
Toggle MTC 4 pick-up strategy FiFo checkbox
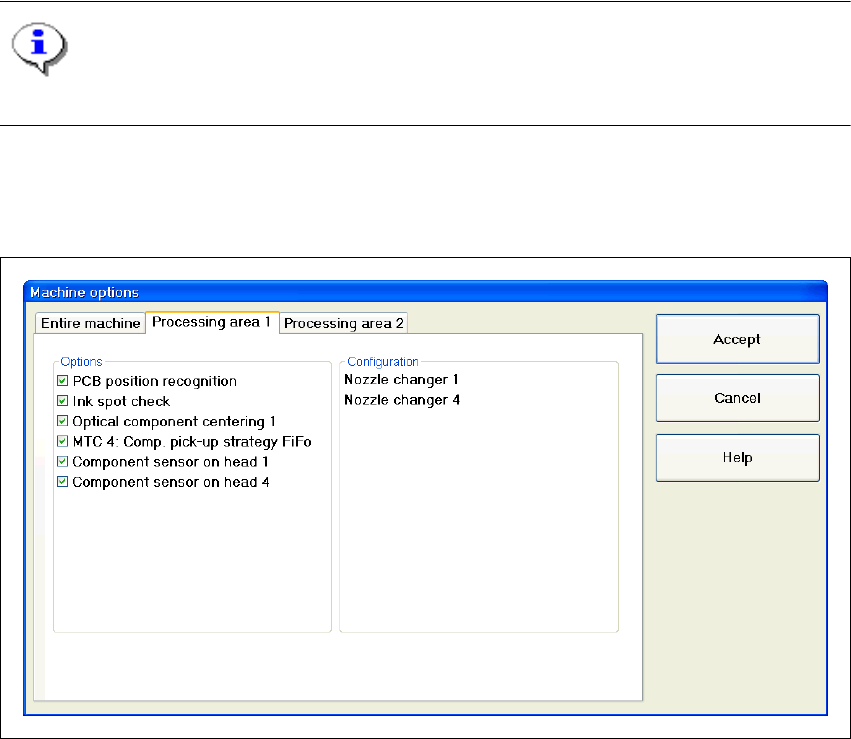[63, 441]
